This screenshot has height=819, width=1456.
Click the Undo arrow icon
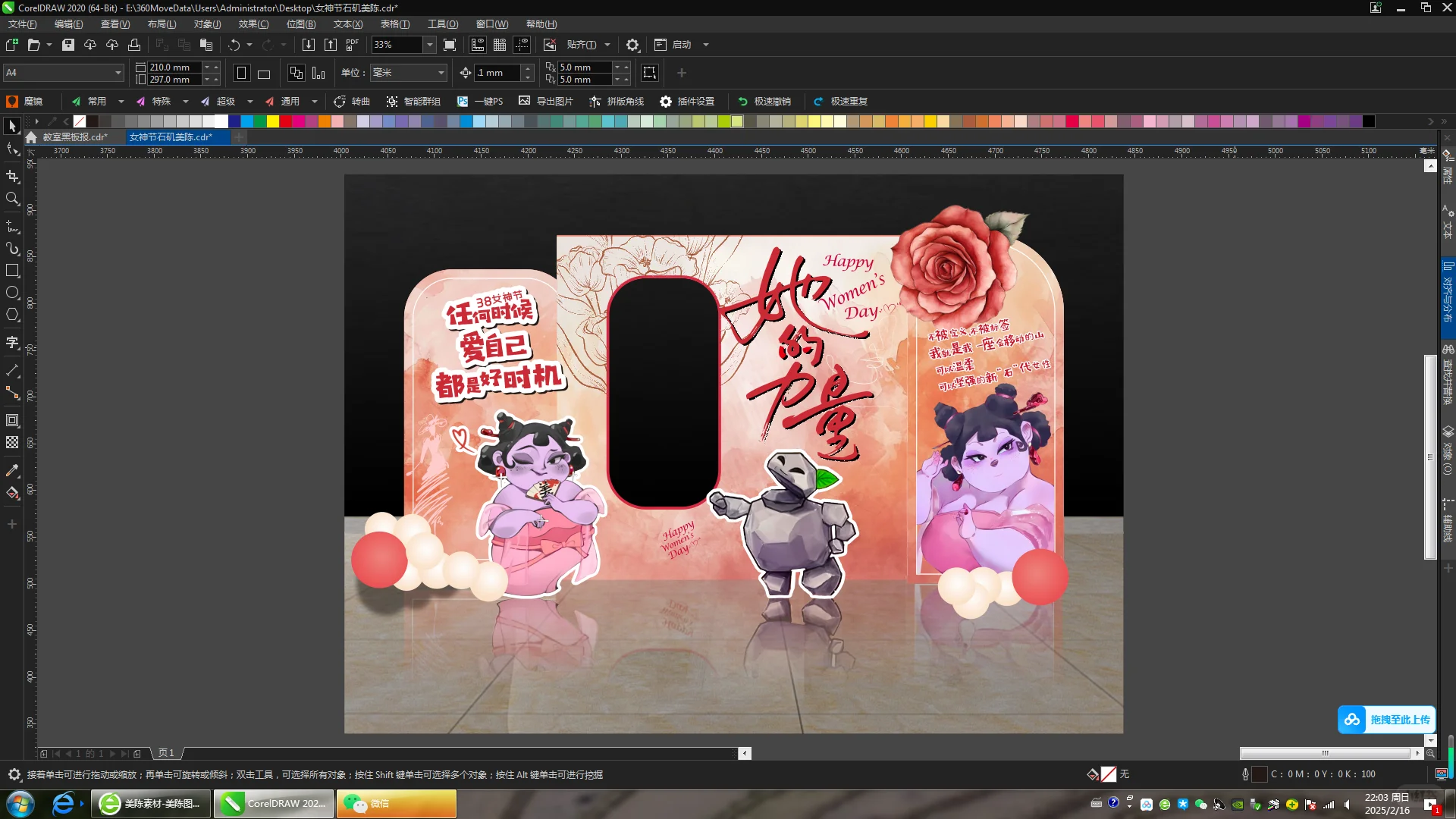[x=234, y=45]
